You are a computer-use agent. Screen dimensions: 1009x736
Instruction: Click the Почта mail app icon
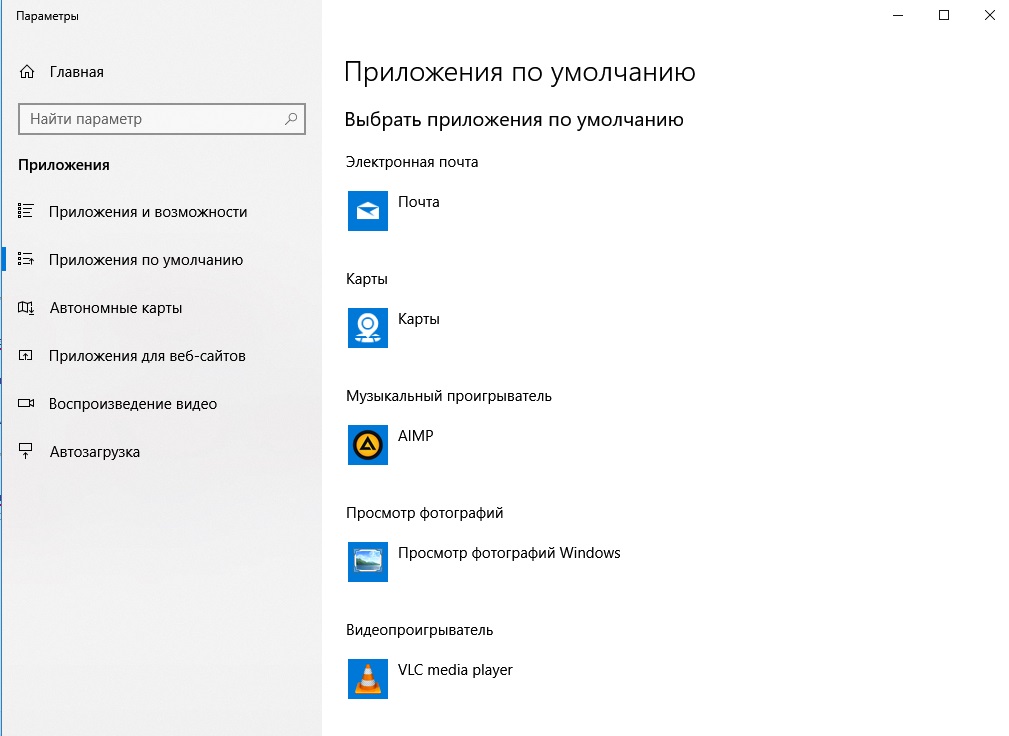click(367, 211)
